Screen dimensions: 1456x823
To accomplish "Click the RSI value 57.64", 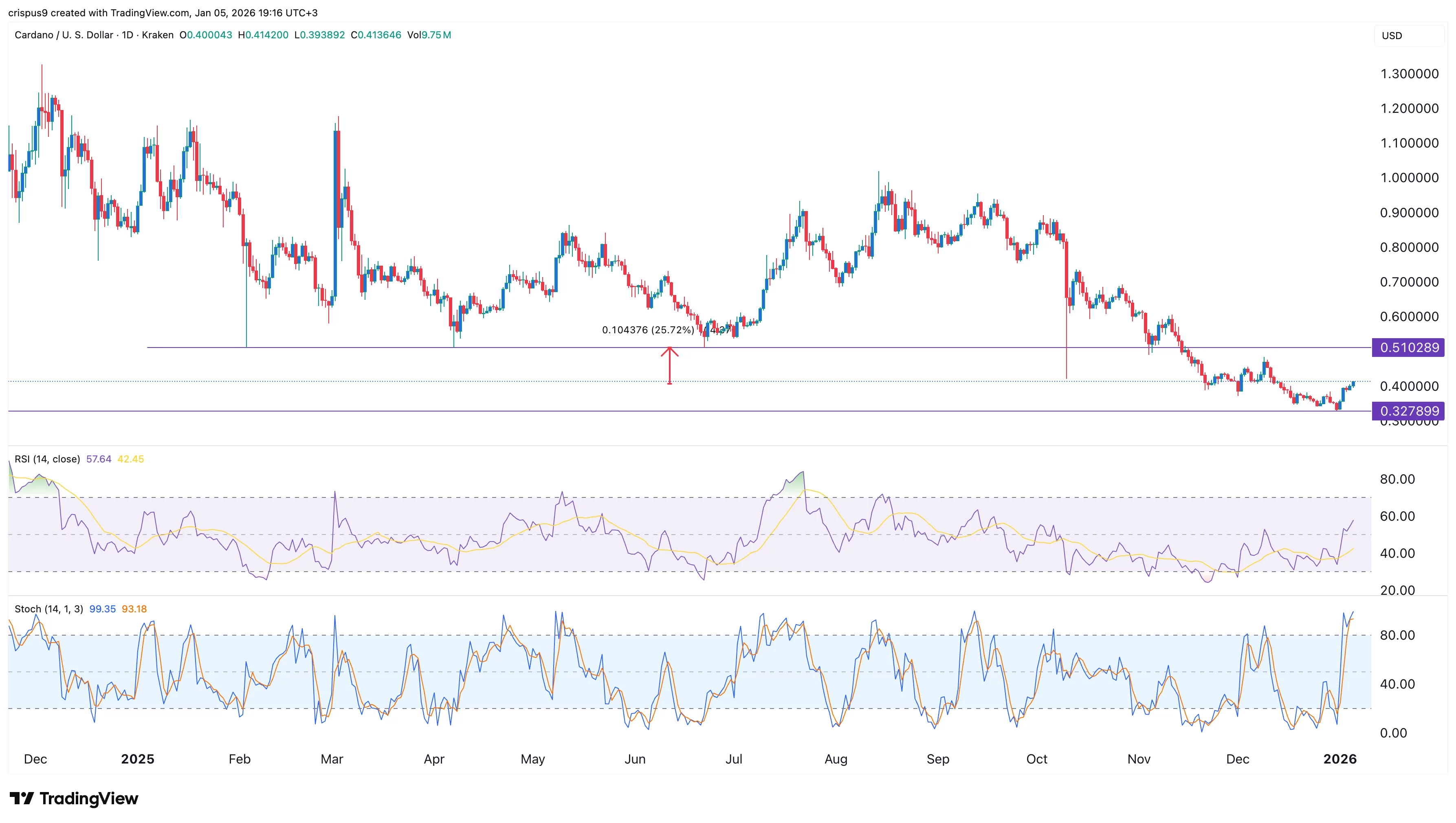I will click(x=98, y=459).
